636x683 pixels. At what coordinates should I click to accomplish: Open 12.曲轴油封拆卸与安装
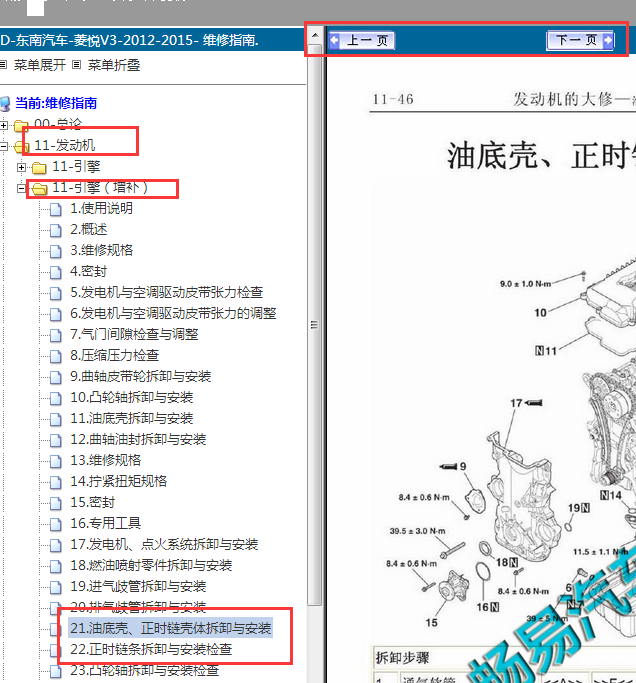[x=138, y=439]
